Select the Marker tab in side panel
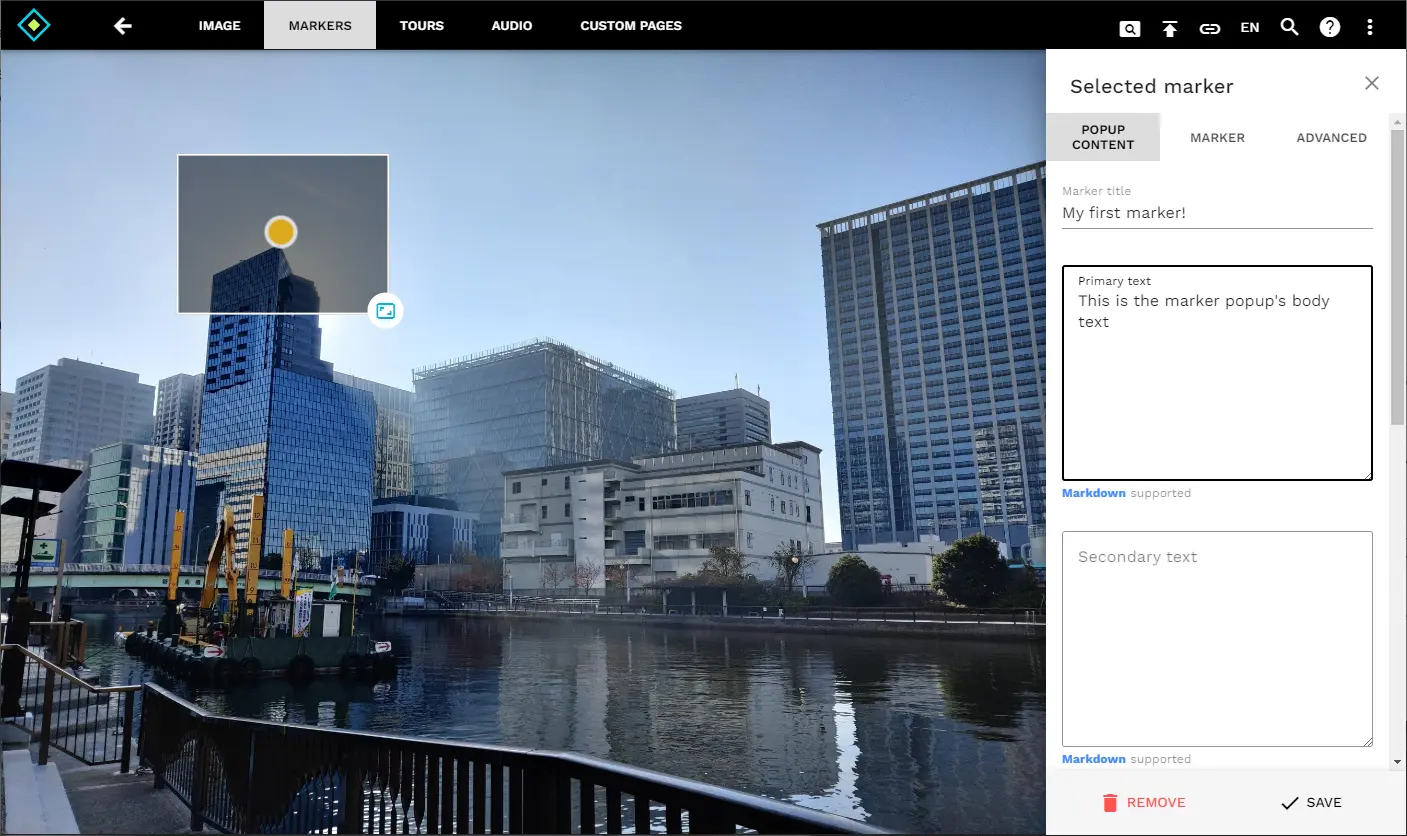 pos(1217,138)
